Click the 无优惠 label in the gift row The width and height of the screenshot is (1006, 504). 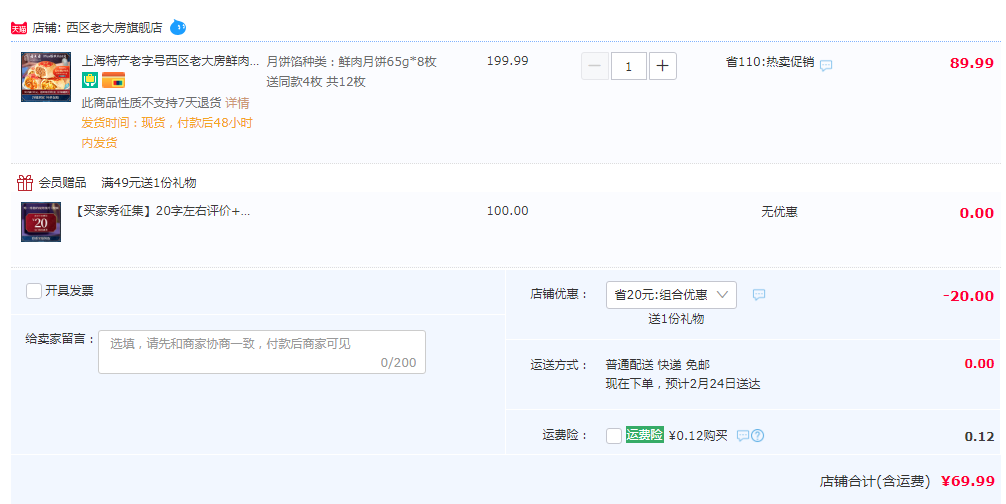pos(779,212)
